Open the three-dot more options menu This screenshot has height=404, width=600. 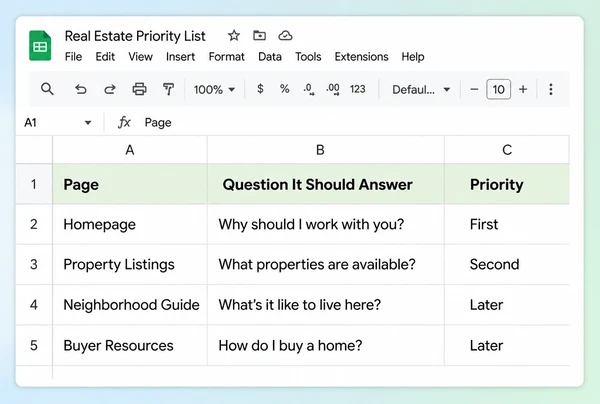pyautogui.click(x=551, y=90)
